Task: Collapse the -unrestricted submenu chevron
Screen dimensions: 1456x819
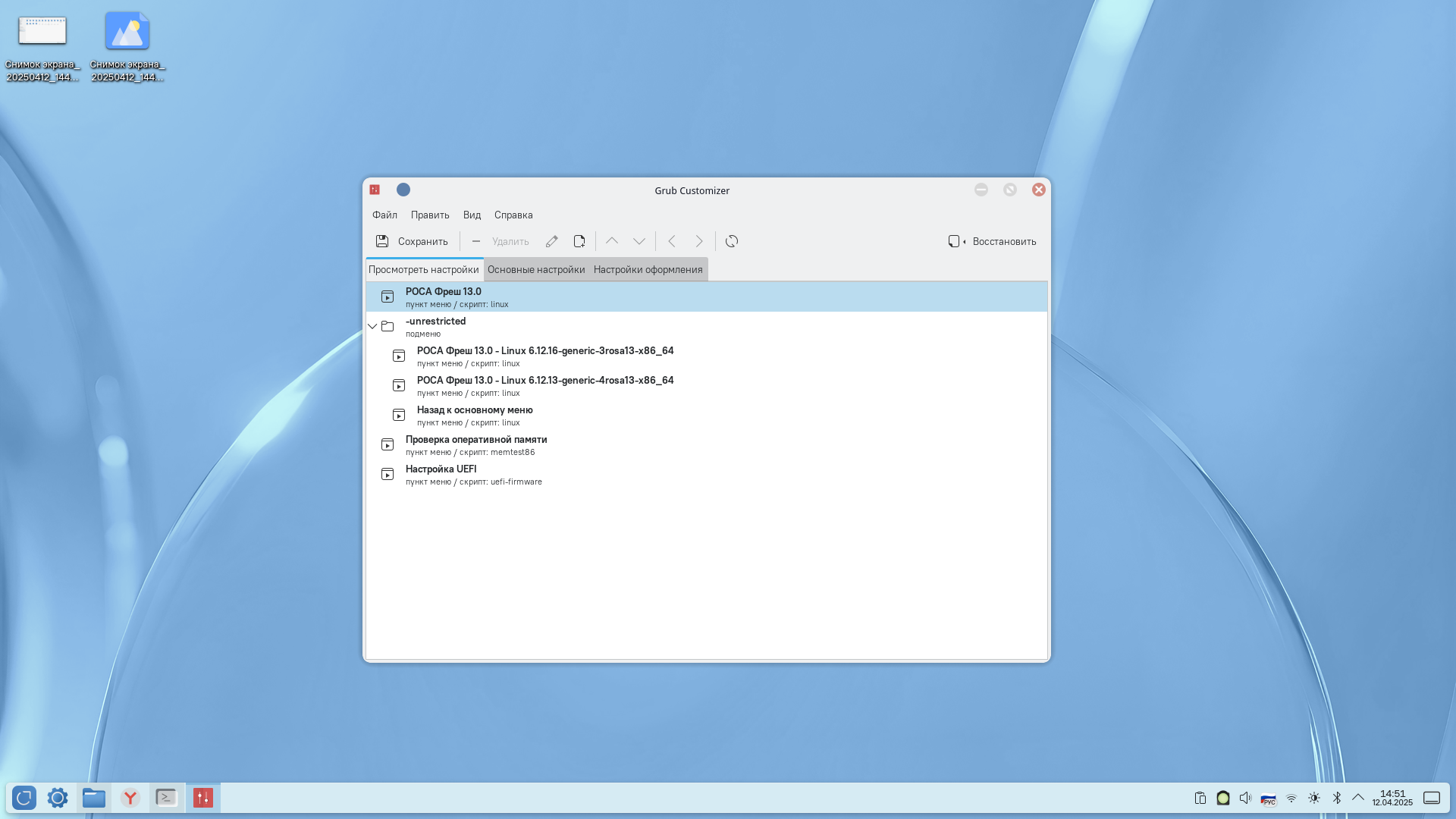Action: 372,326
